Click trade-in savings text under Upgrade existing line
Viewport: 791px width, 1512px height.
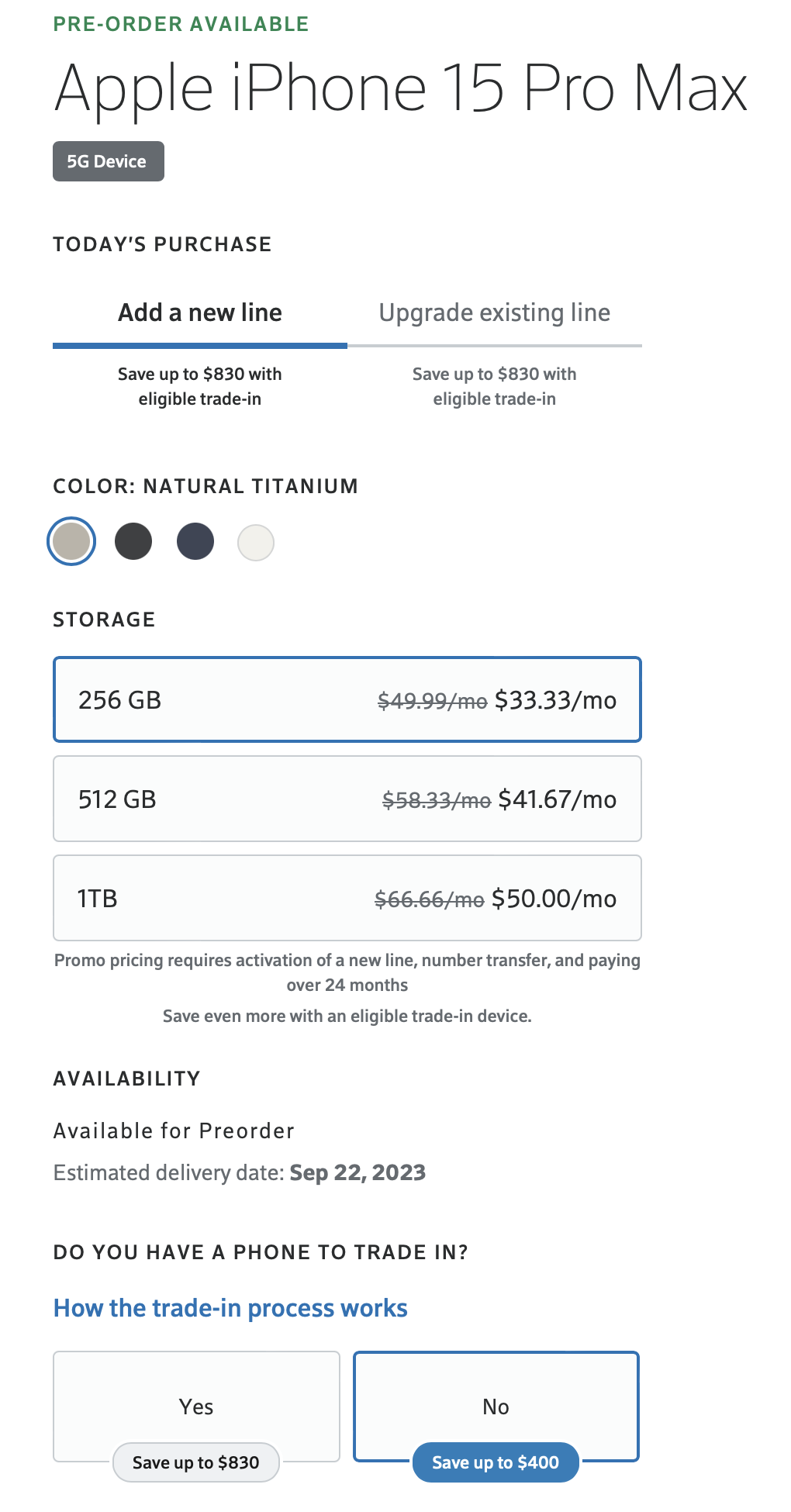[x=494, y=386]
